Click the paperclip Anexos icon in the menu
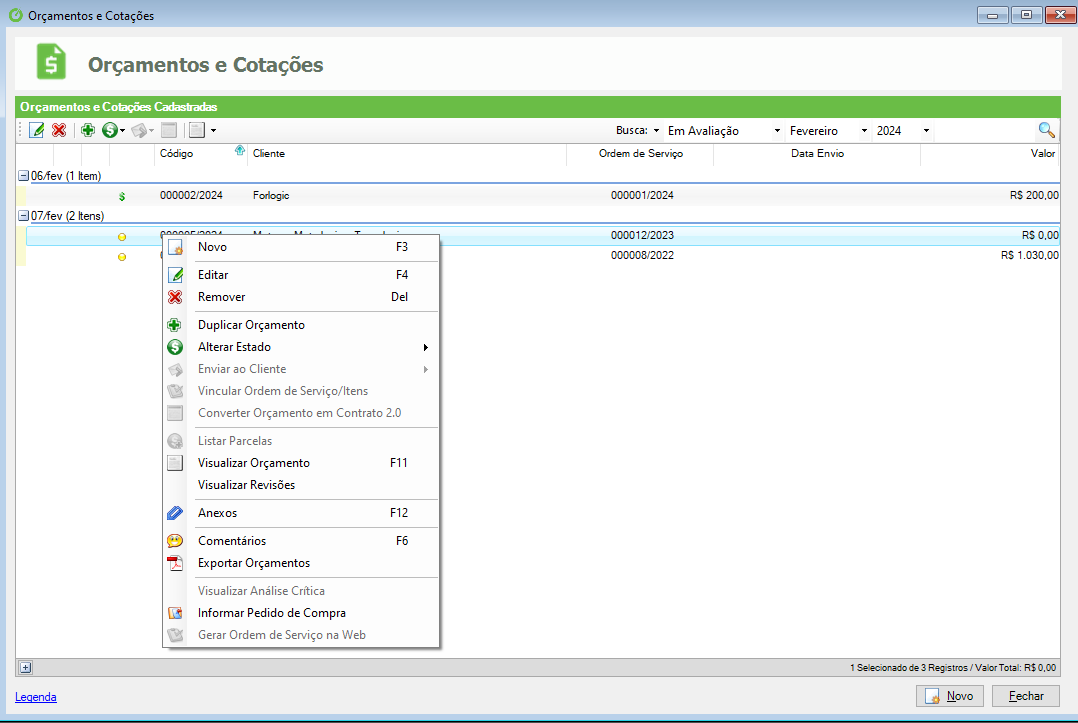Viewport: 1078px width, 723px height. [175, 513]
